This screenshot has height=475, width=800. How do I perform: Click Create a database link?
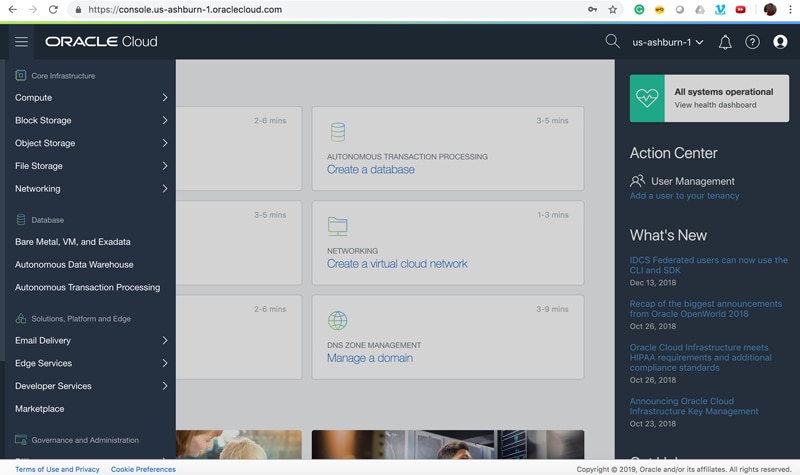click(x=370, y=169)
